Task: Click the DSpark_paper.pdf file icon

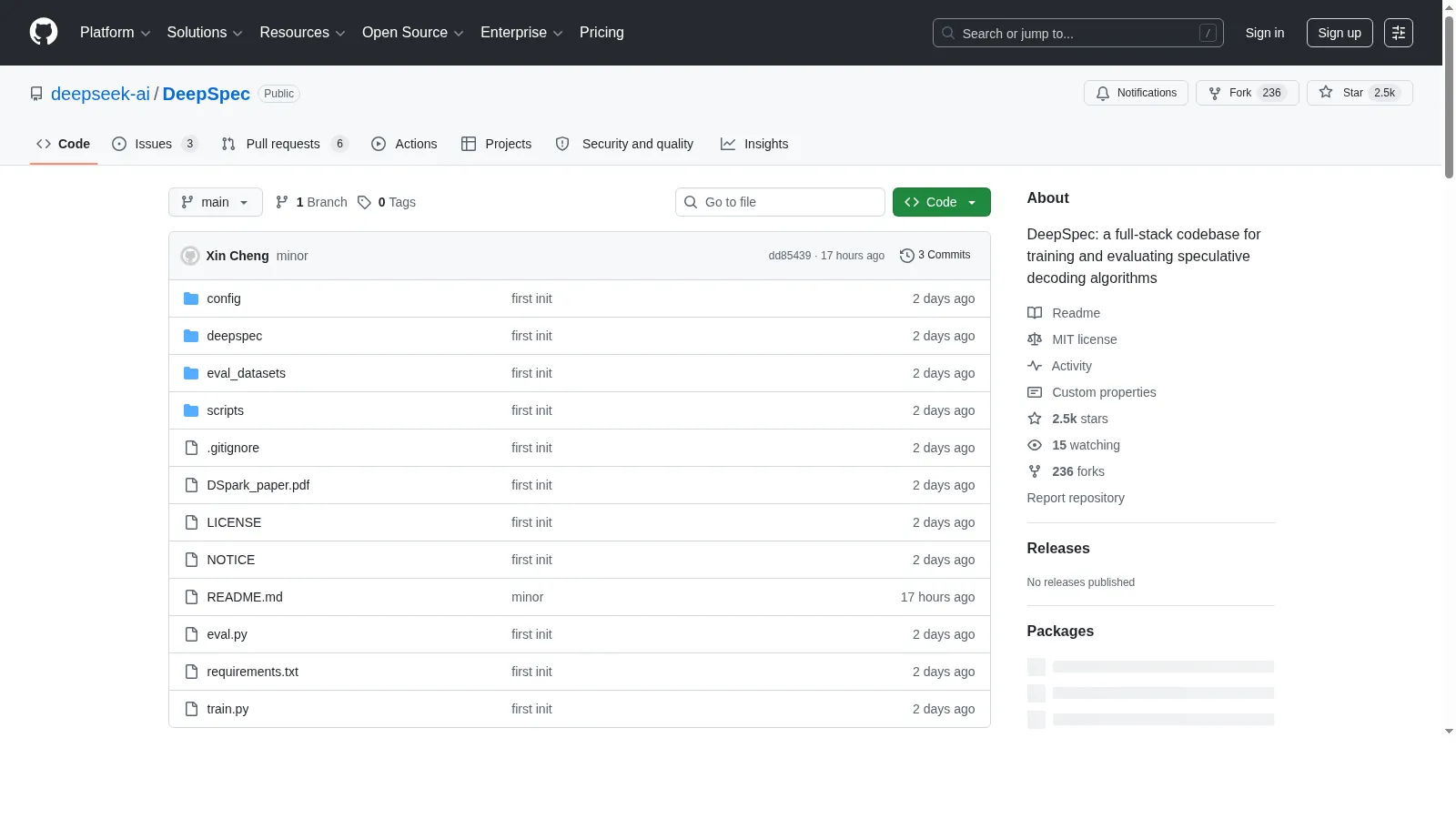Action: click(191, 485)
